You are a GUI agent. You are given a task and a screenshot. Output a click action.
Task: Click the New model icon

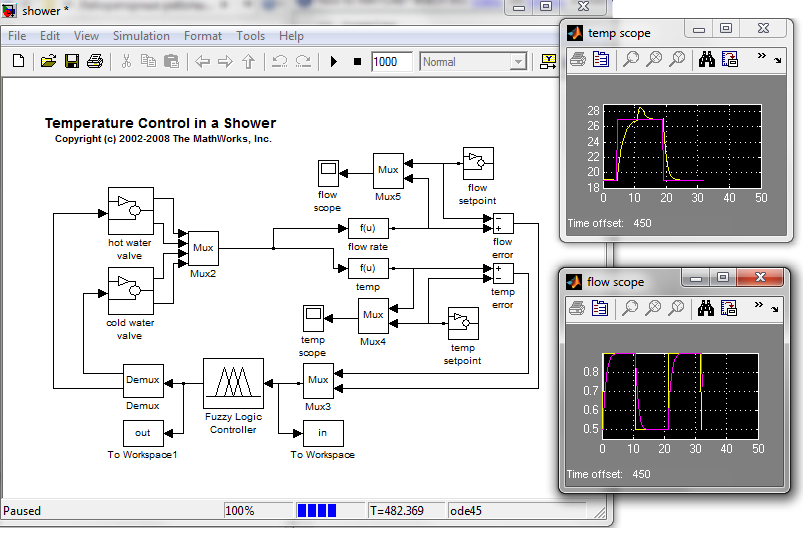click(x=18, y=61)
